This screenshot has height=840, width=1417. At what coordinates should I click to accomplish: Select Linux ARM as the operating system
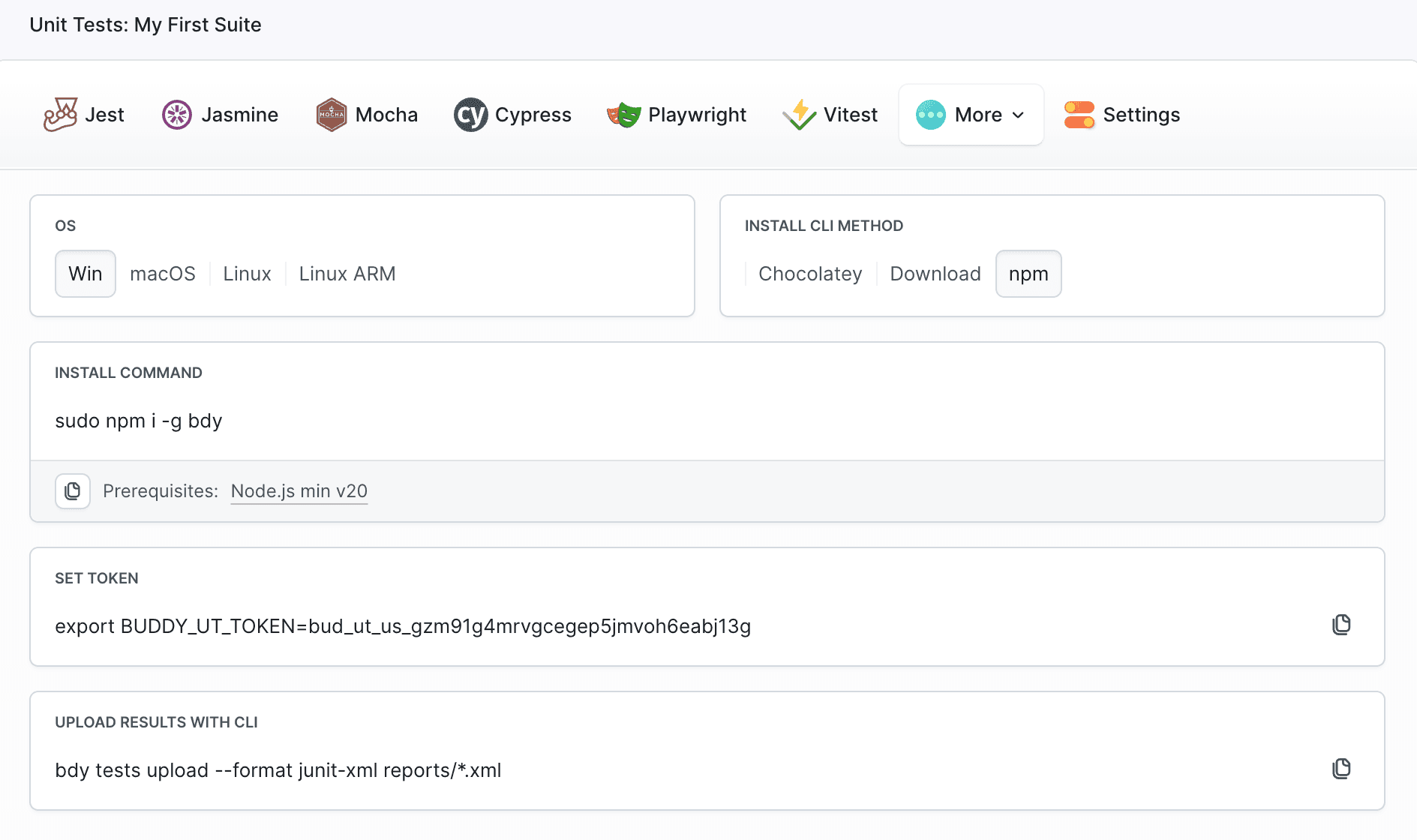pyautogui.click(x=347, y=273)
